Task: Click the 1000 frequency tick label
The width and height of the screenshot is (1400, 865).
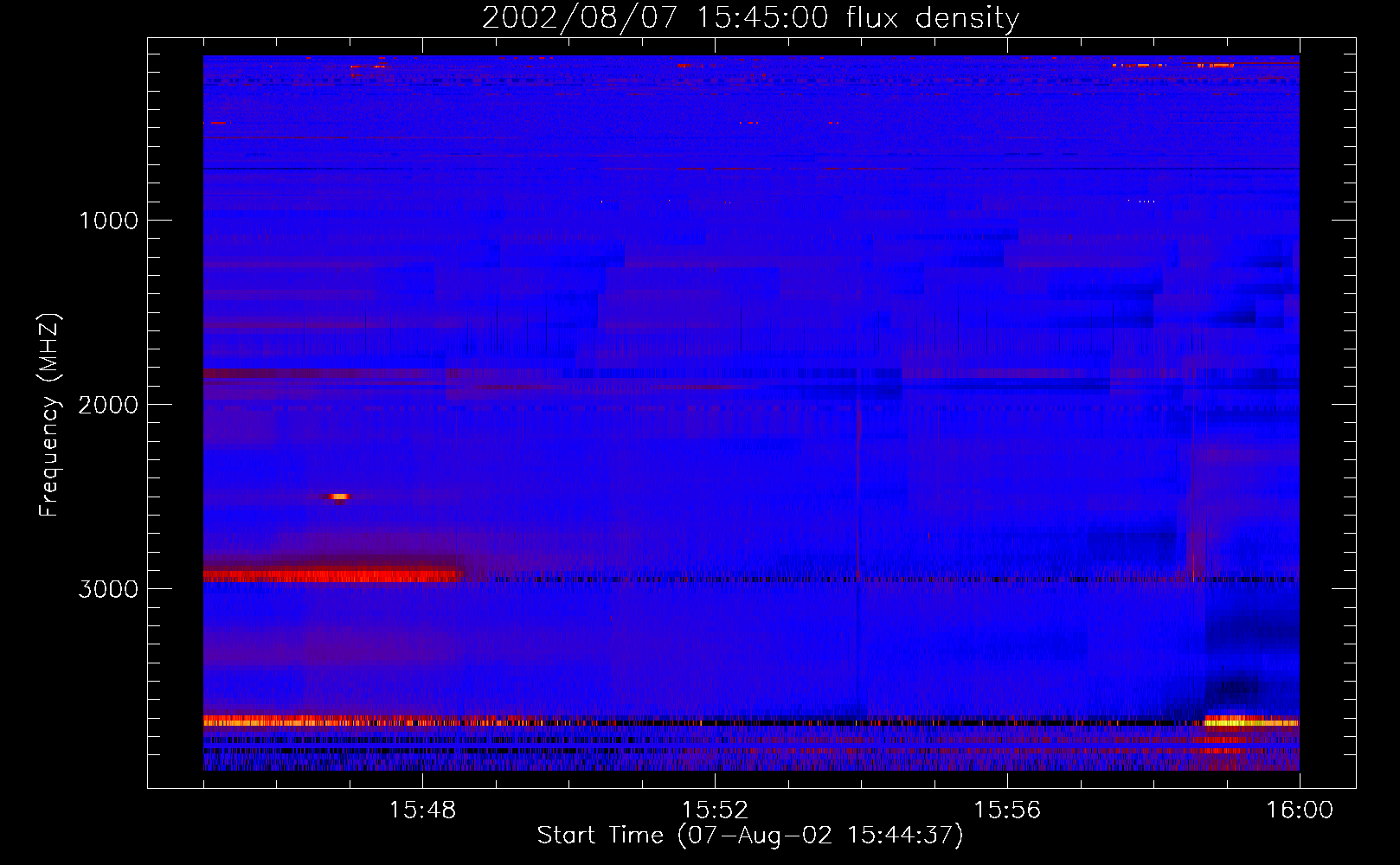Action: pyautogui.click(x=108, y=221)
